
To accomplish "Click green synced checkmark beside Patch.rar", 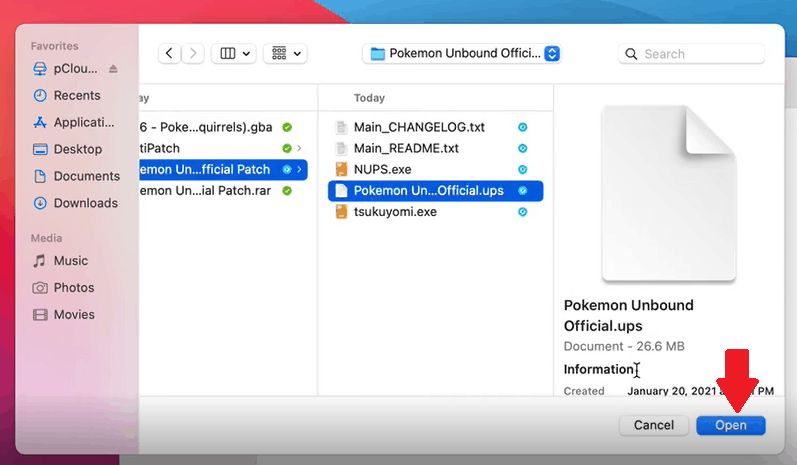I will 287,191.
